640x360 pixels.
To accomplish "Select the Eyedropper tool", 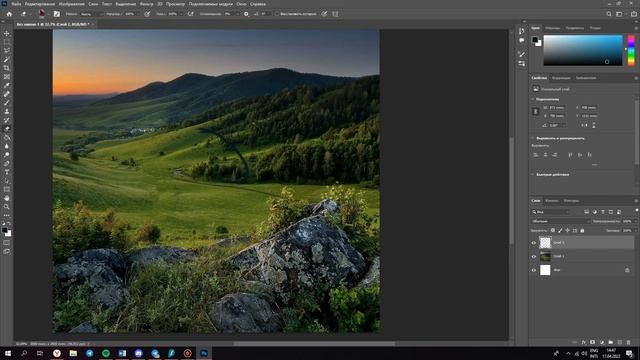I will 7,85.
